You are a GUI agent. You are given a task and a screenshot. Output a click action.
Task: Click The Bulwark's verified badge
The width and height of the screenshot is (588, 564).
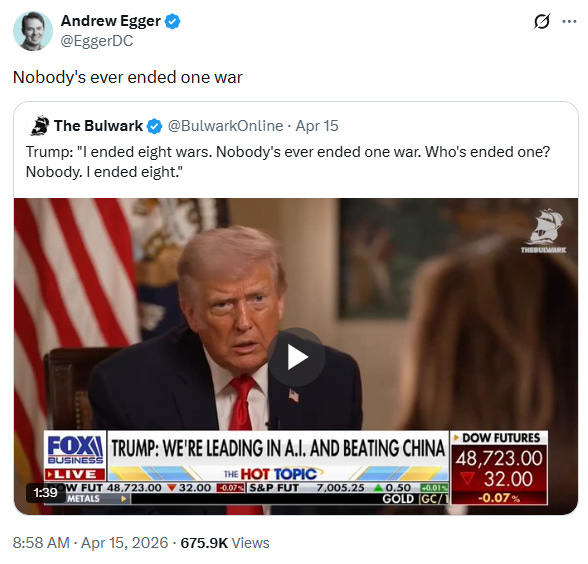(154, 126)
